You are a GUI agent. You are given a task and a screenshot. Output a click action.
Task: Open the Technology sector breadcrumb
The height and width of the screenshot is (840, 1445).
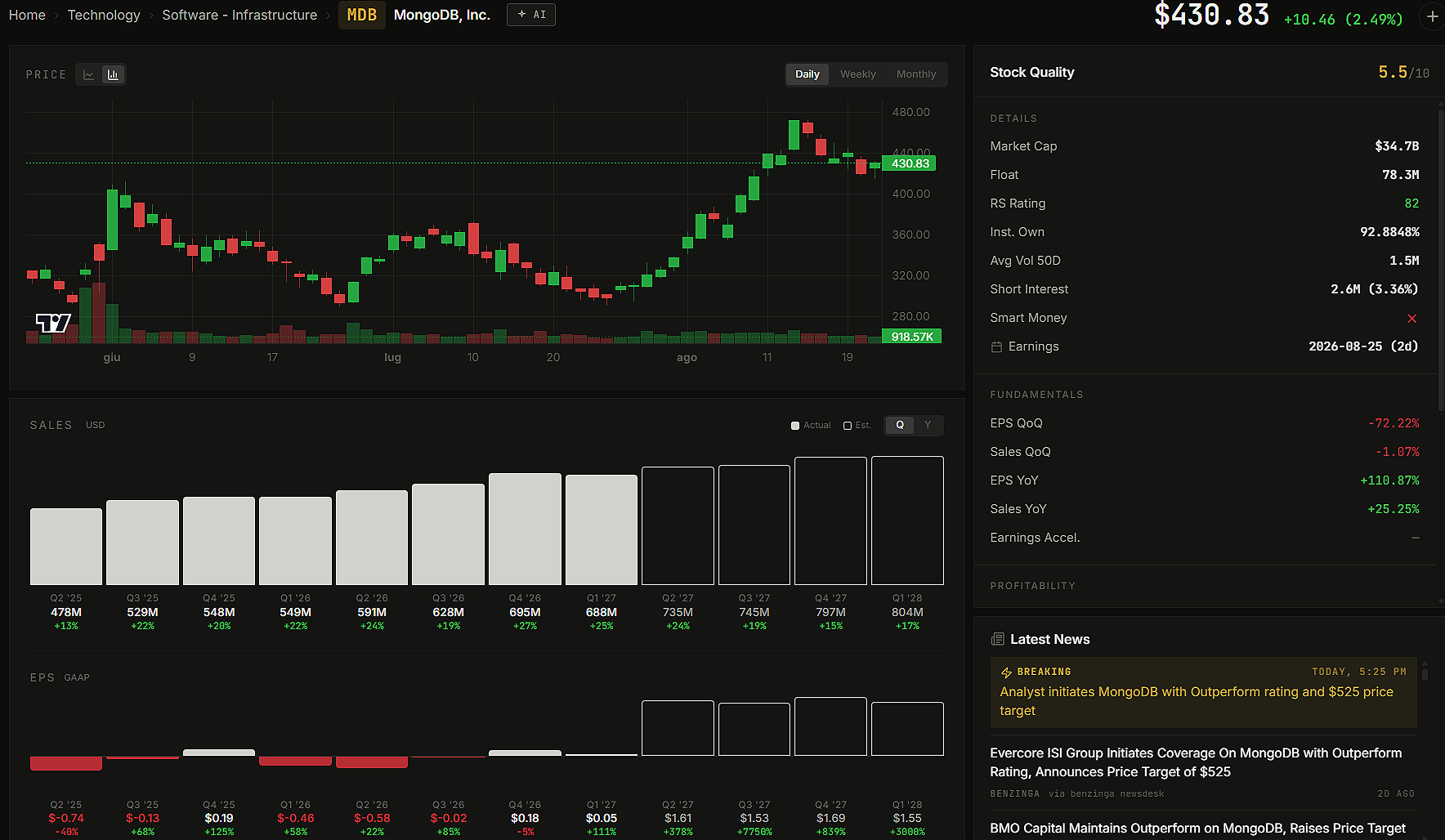click(104, 15)
